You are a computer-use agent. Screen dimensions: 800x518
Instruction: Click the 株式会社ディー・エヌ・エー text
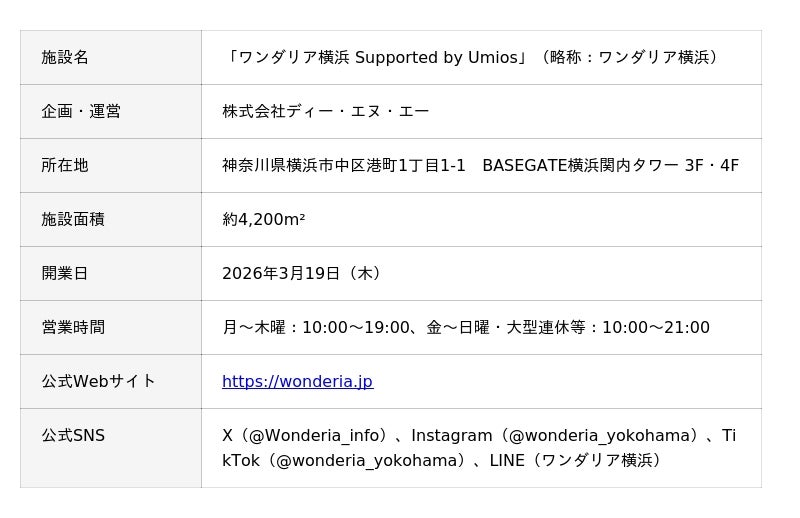point(325,111)
